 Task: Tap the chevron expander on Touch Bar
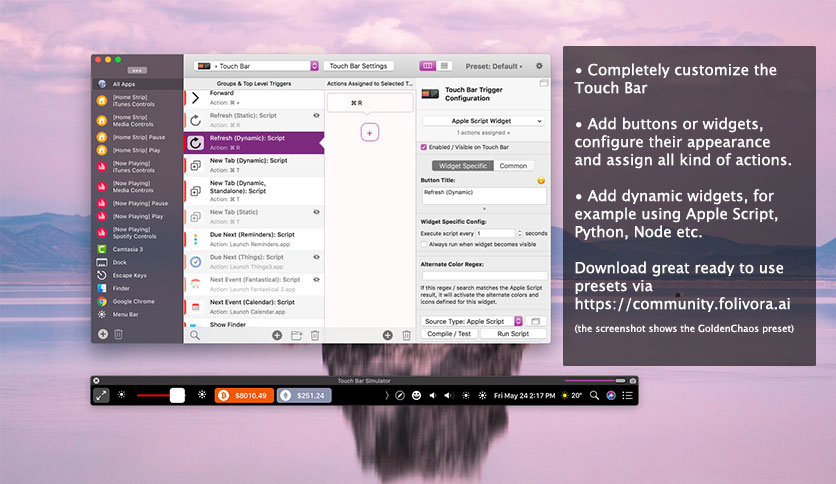pos(387,396)
